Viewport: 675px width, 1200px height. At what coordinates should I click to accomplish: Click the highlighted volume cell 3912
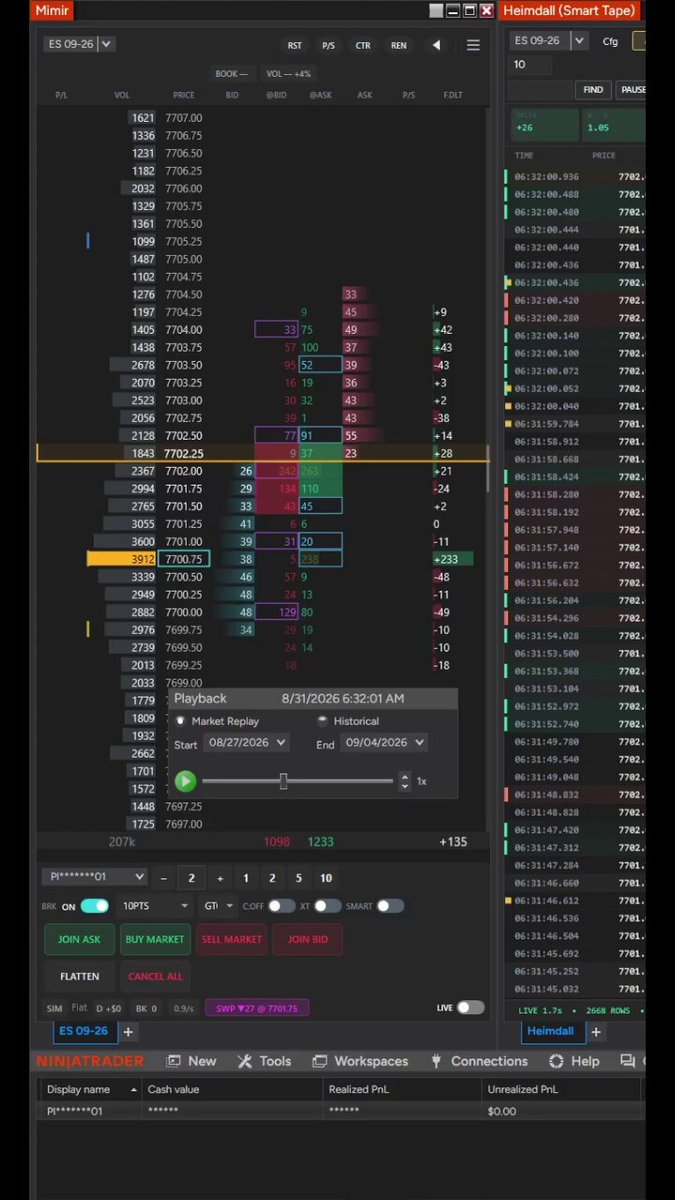pos(121,559)
